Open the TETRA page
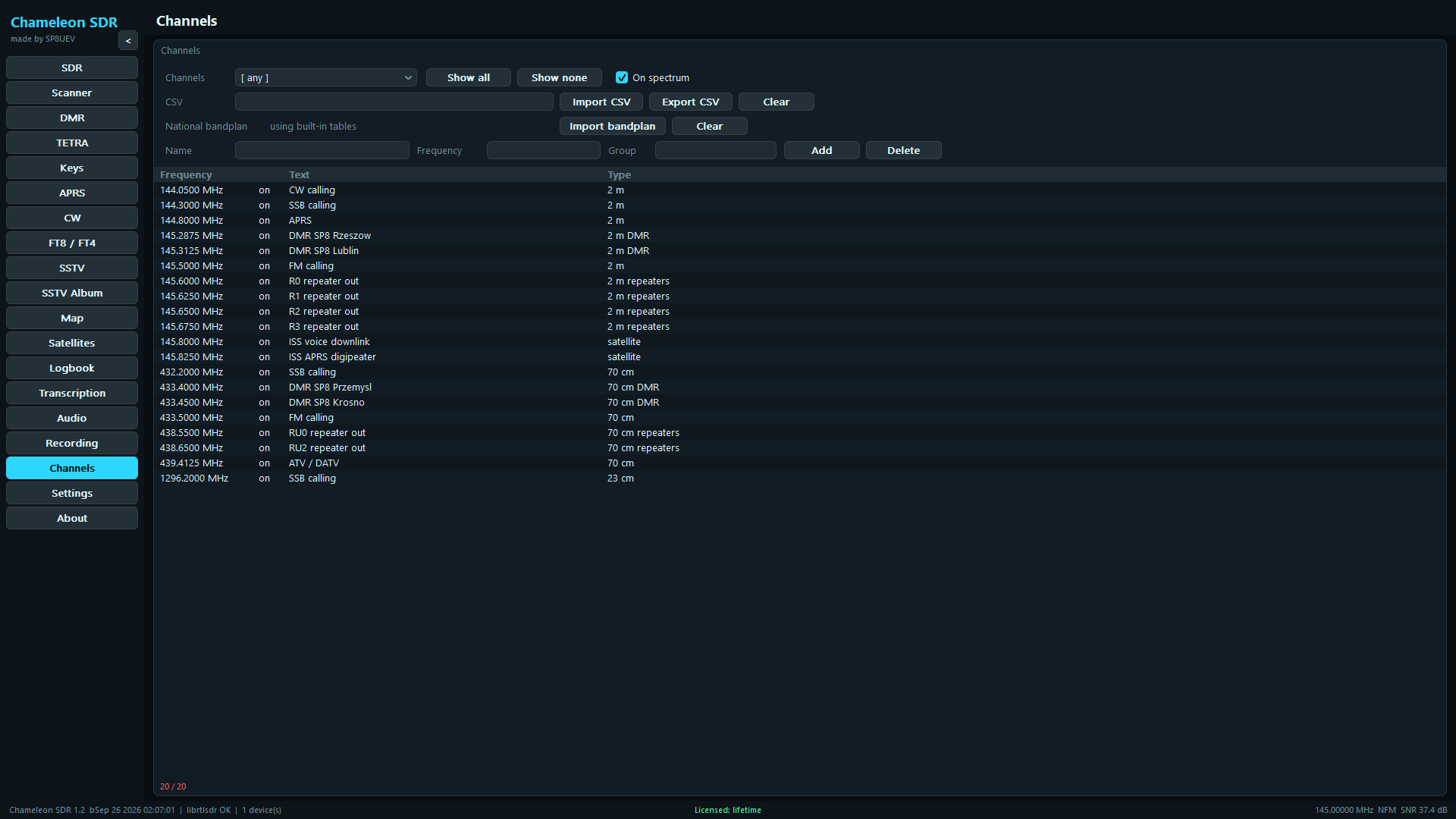The width and height of the screenshot is (1456, 819). click(x=72, y=143)
